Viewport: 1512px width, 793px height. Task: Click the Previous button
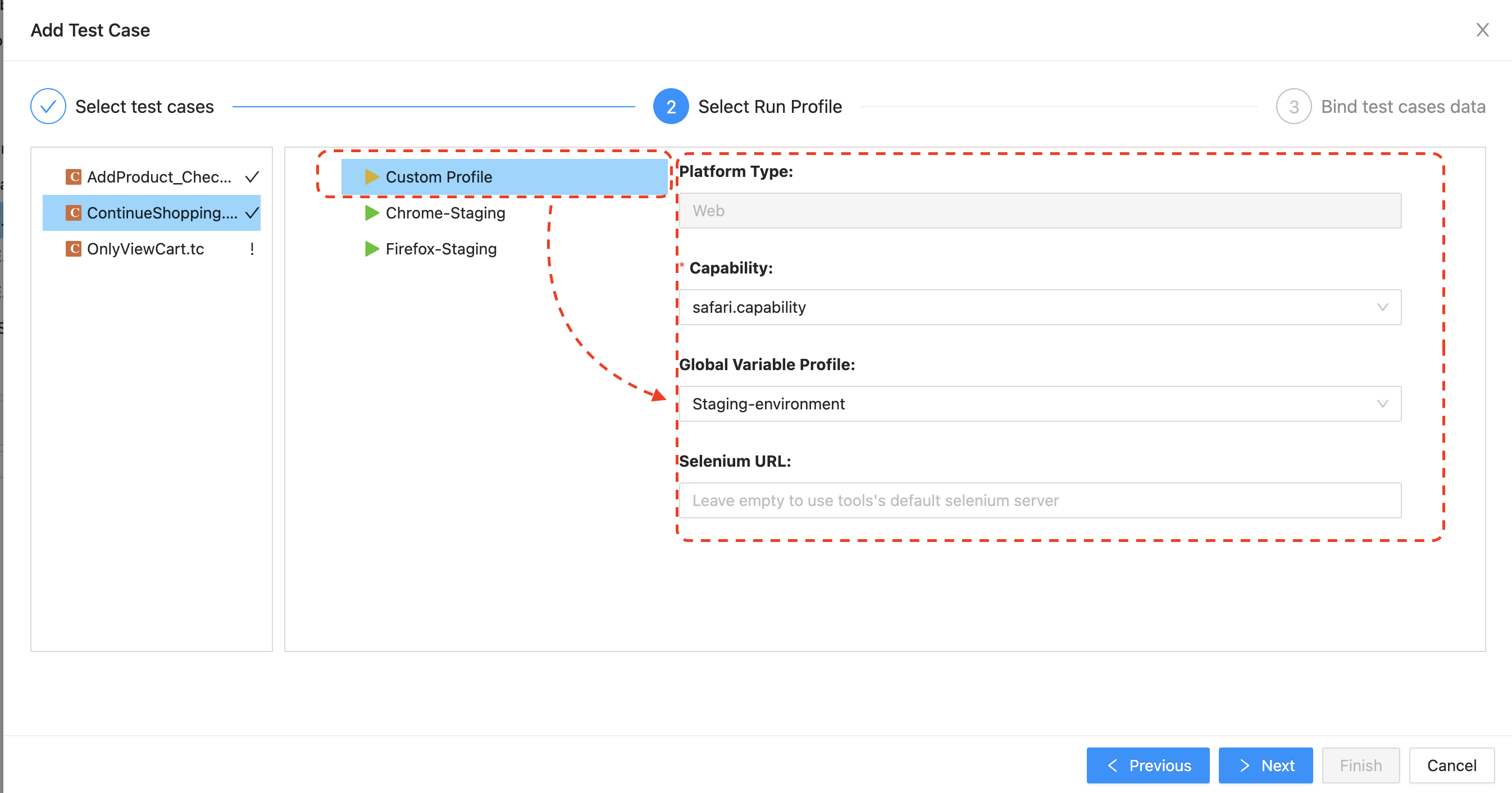coord(1147,765)
